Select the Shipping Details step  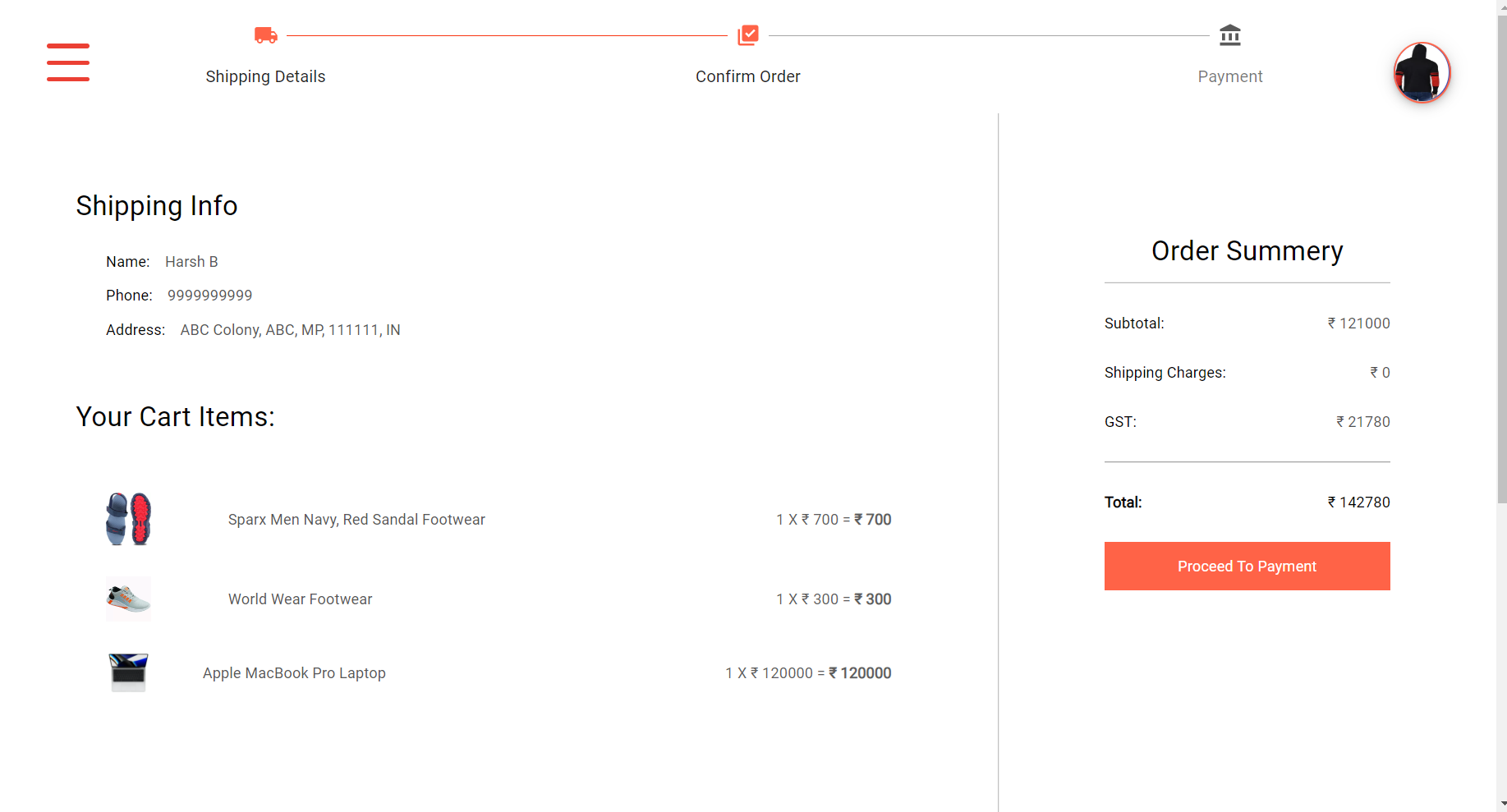265,76
